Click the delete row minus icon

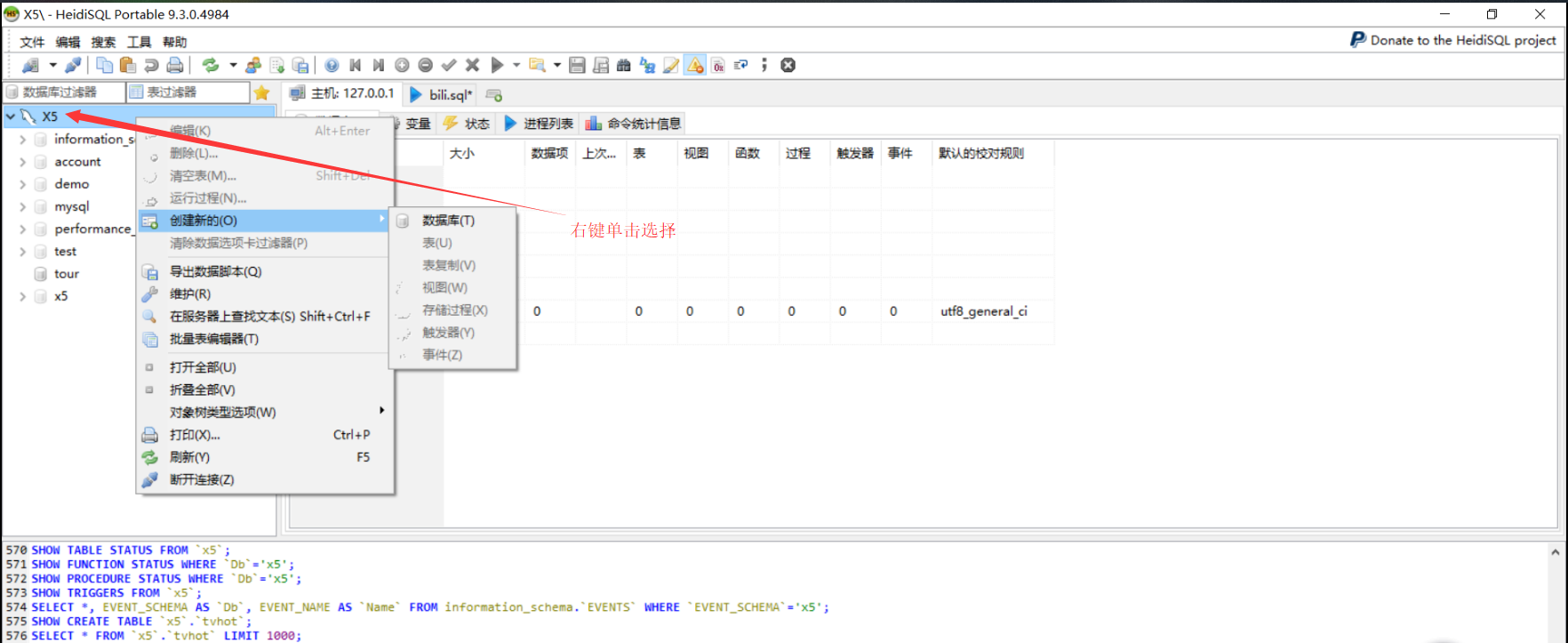pyautogui.click(x=426, y=65)
